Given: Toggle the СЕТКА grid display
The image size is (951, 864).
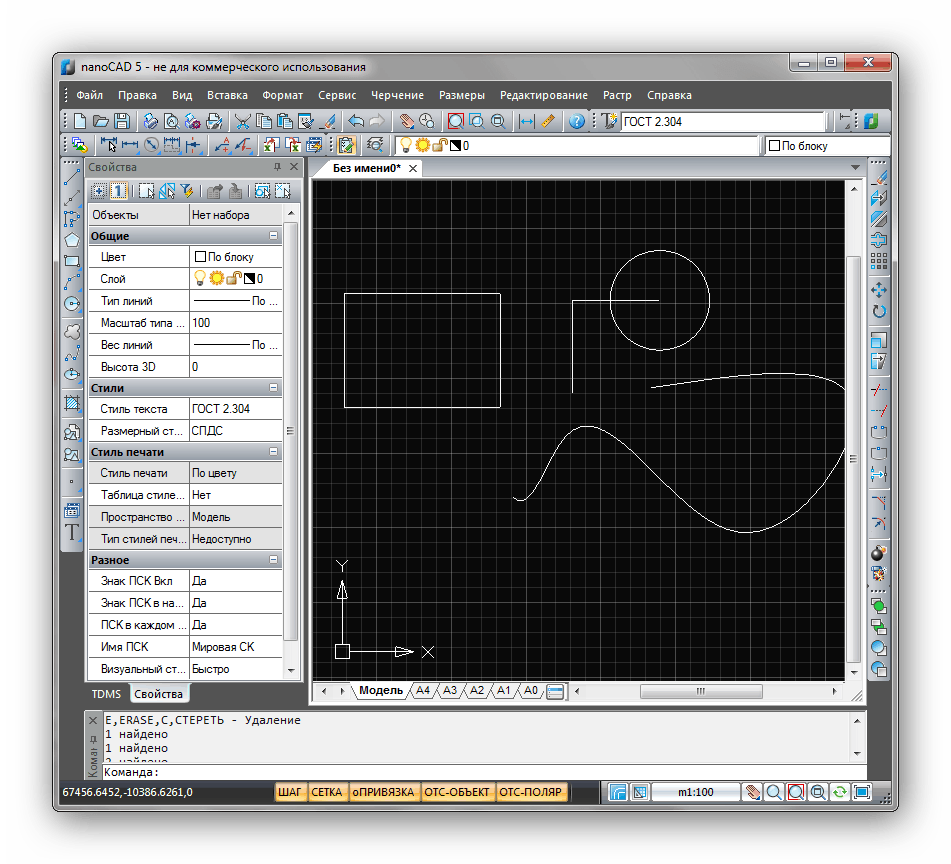Looking at the screenshot, I should pos(326,792).
